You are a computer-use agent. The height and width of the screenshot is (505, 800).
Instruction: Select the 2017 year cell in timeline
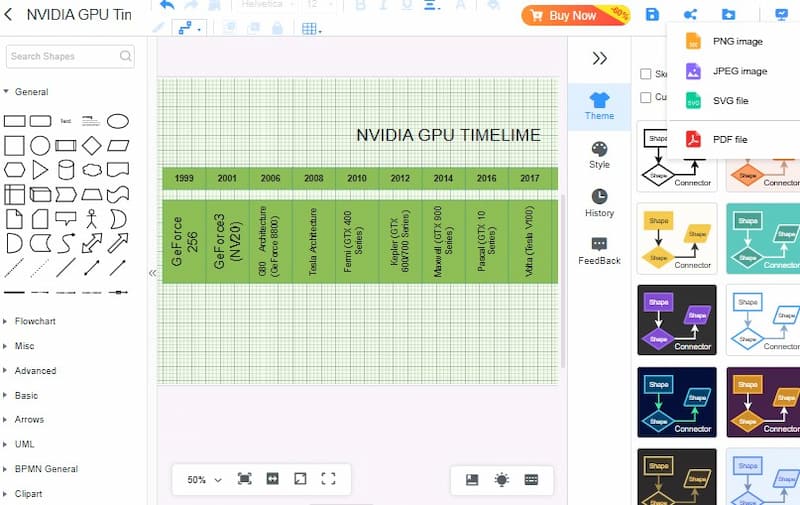tap(531, 178)
